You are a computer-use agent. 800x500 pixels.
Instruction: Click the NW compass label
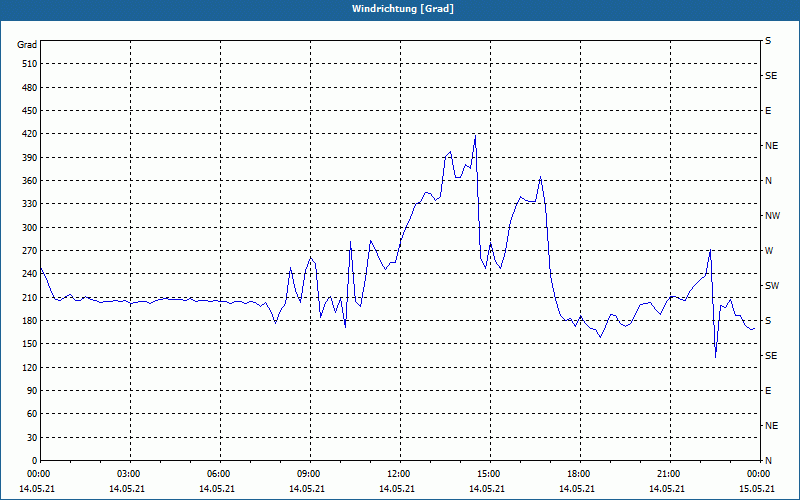coord(773,216)
